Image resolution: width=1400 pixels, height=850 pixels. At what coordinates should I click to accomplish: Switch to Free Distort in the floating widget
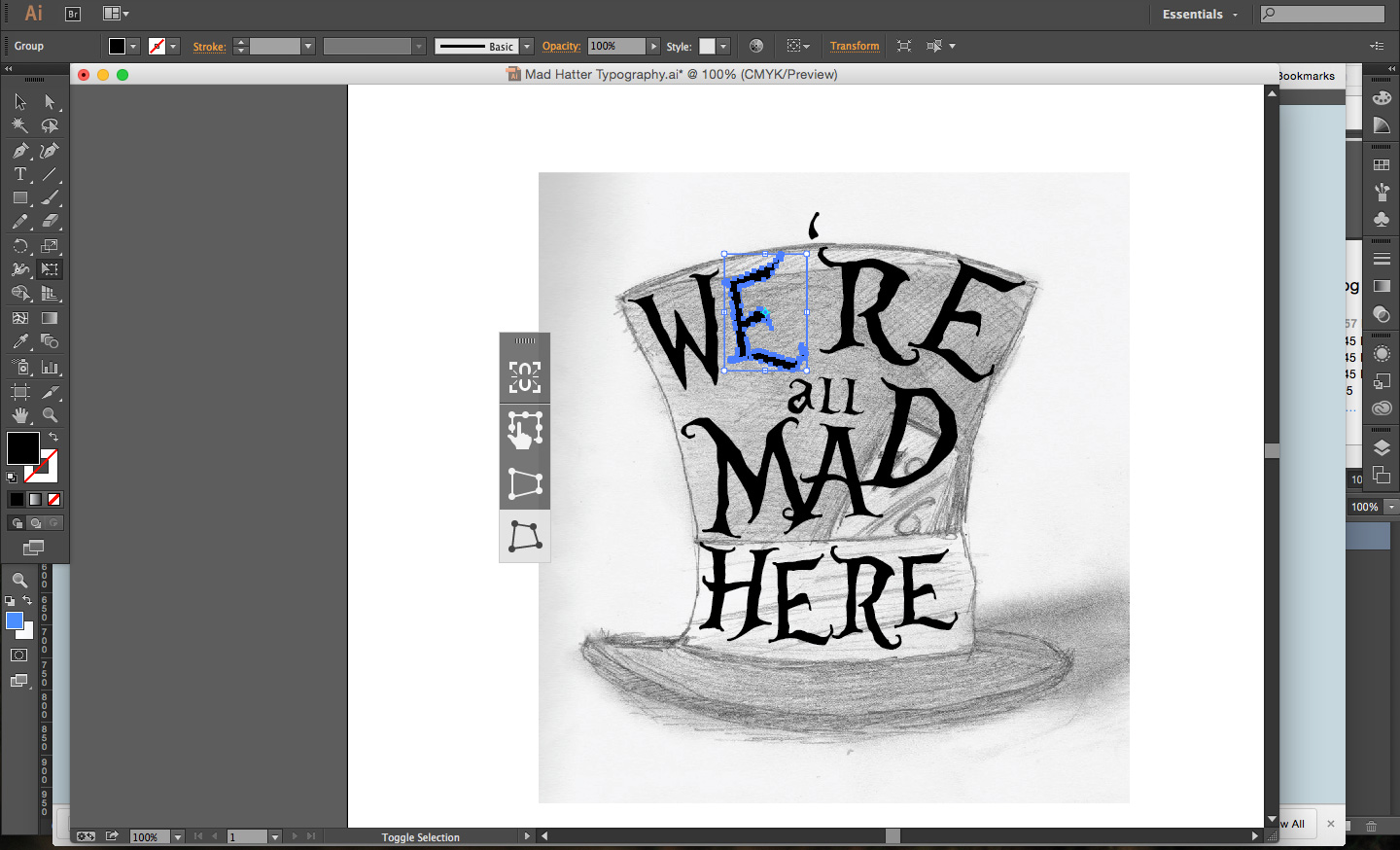(525, 536)
